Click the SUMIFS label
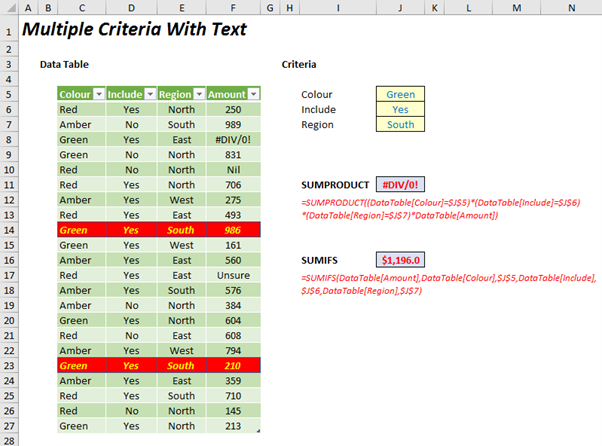This screenshot has height=446, width=602. (319, 260)
